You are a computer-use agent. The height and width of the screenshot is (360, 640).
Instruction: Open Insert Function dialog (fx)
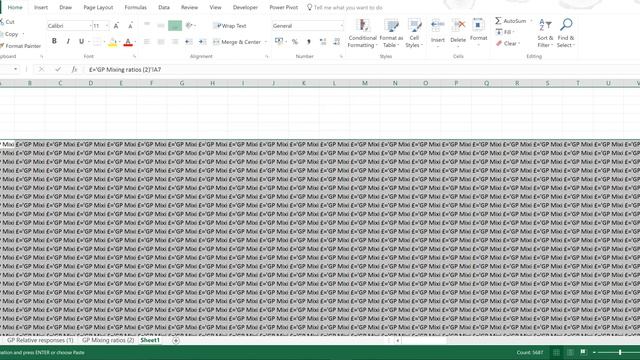click(74, 69)
